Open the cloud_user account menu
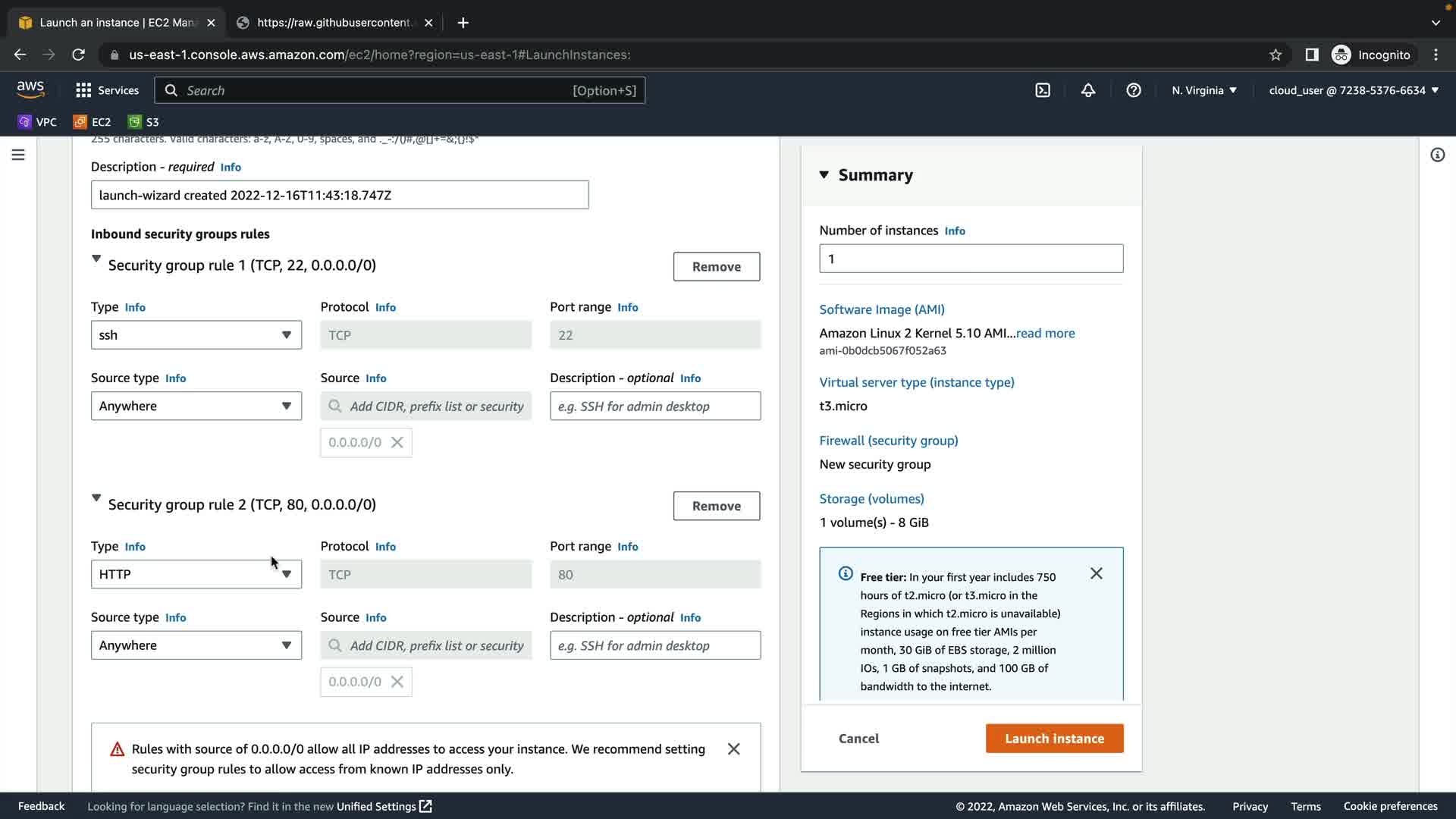Screen dimensions: 1456x819 (x=1354, y=90)
